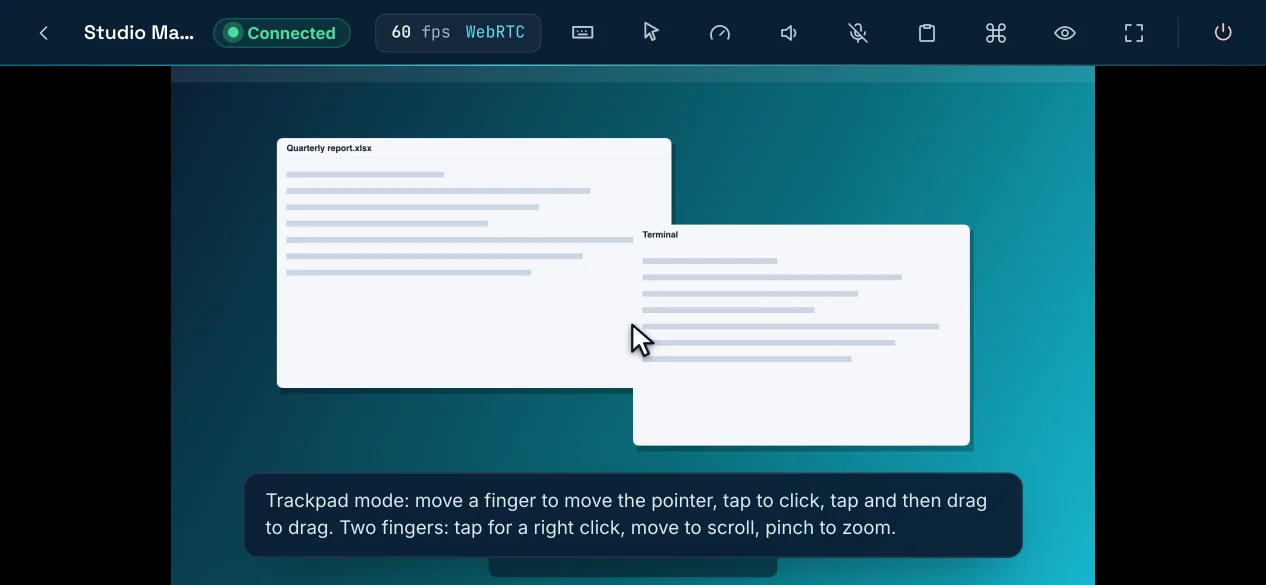Image resolution: width=1266 pixels, height=585 pixels.
Task: Click the Quarterly report.xlsx window title
Action: 329,148
